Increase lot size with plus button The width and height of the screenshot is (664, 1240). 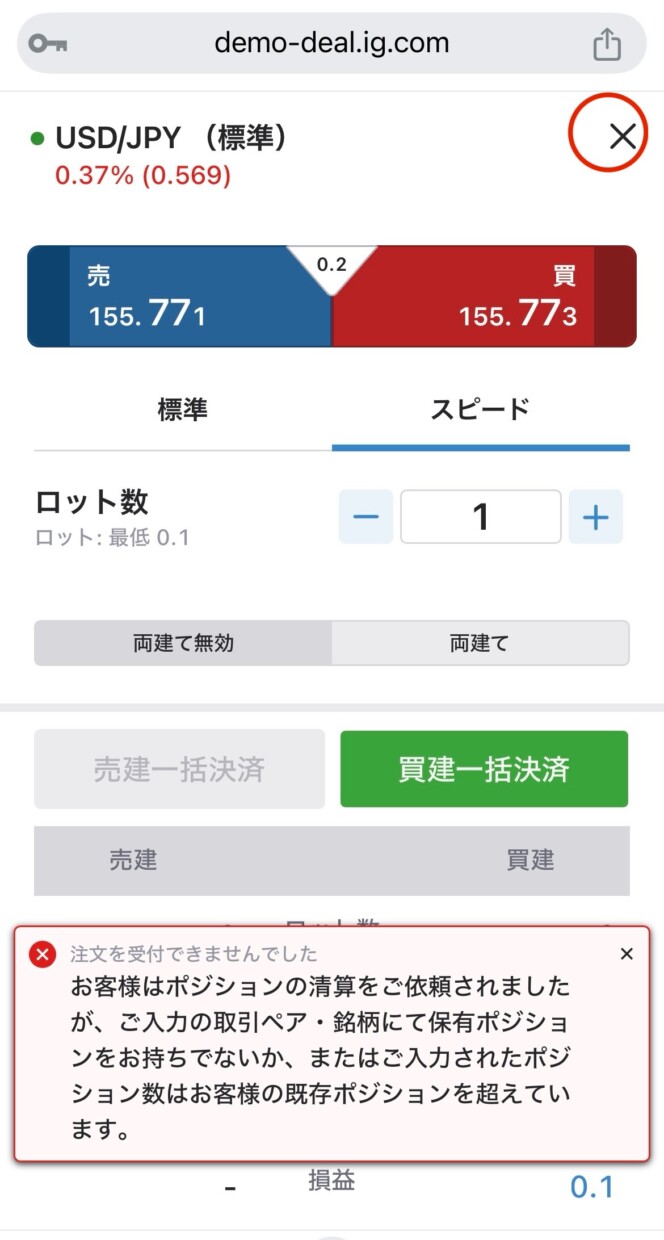coord(596,517)
